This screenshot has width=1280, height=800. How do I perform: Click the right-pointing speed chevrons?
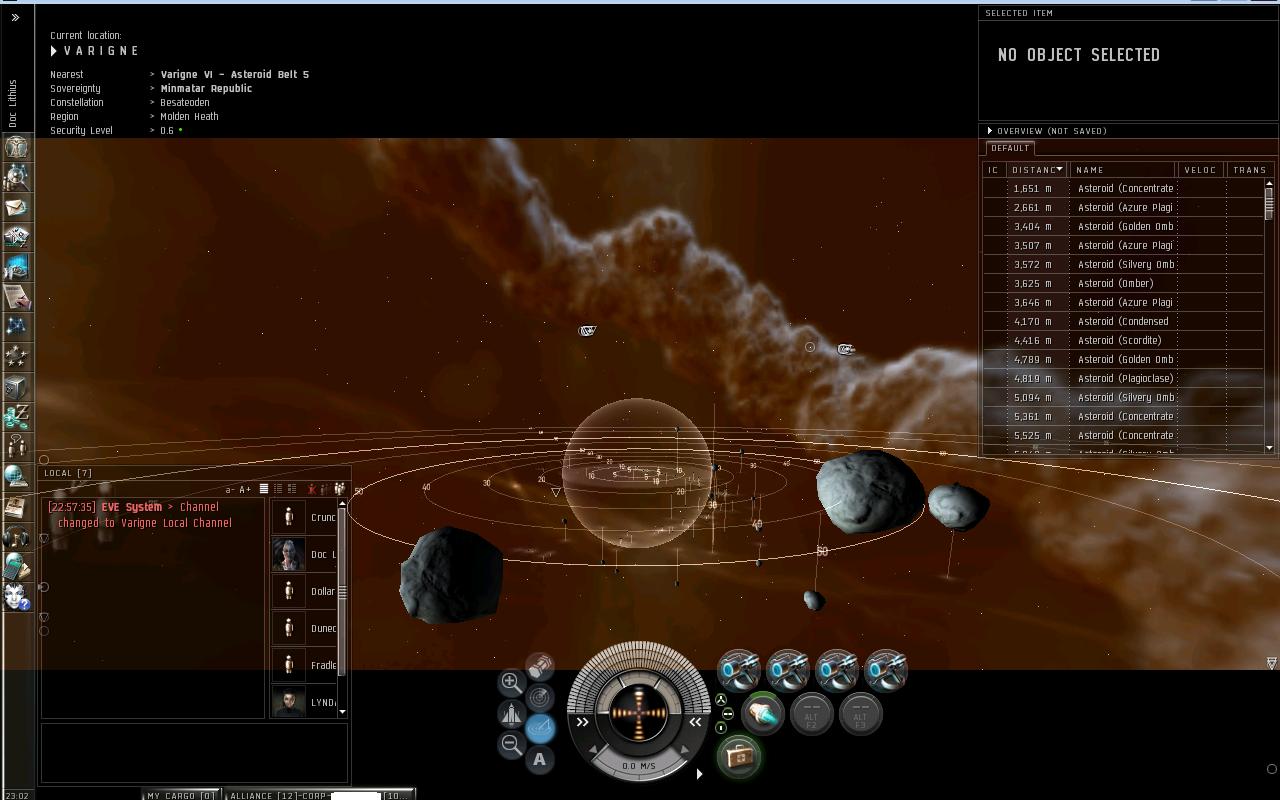(582, 722)
